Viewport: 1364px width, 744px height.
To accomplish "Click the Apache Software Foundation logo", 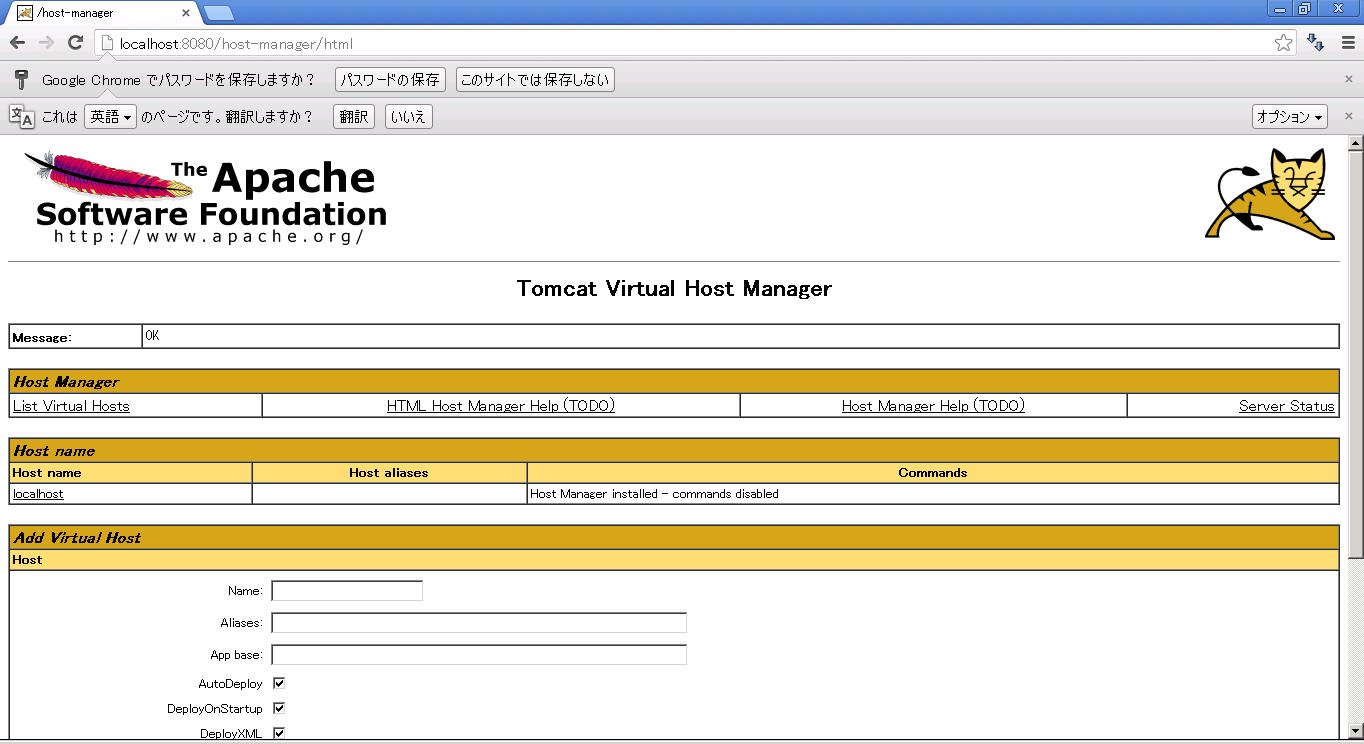I will coord(206,197).
